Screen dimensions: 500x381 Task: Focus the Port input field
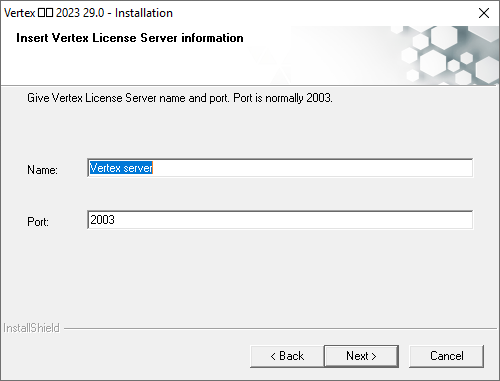280,220
